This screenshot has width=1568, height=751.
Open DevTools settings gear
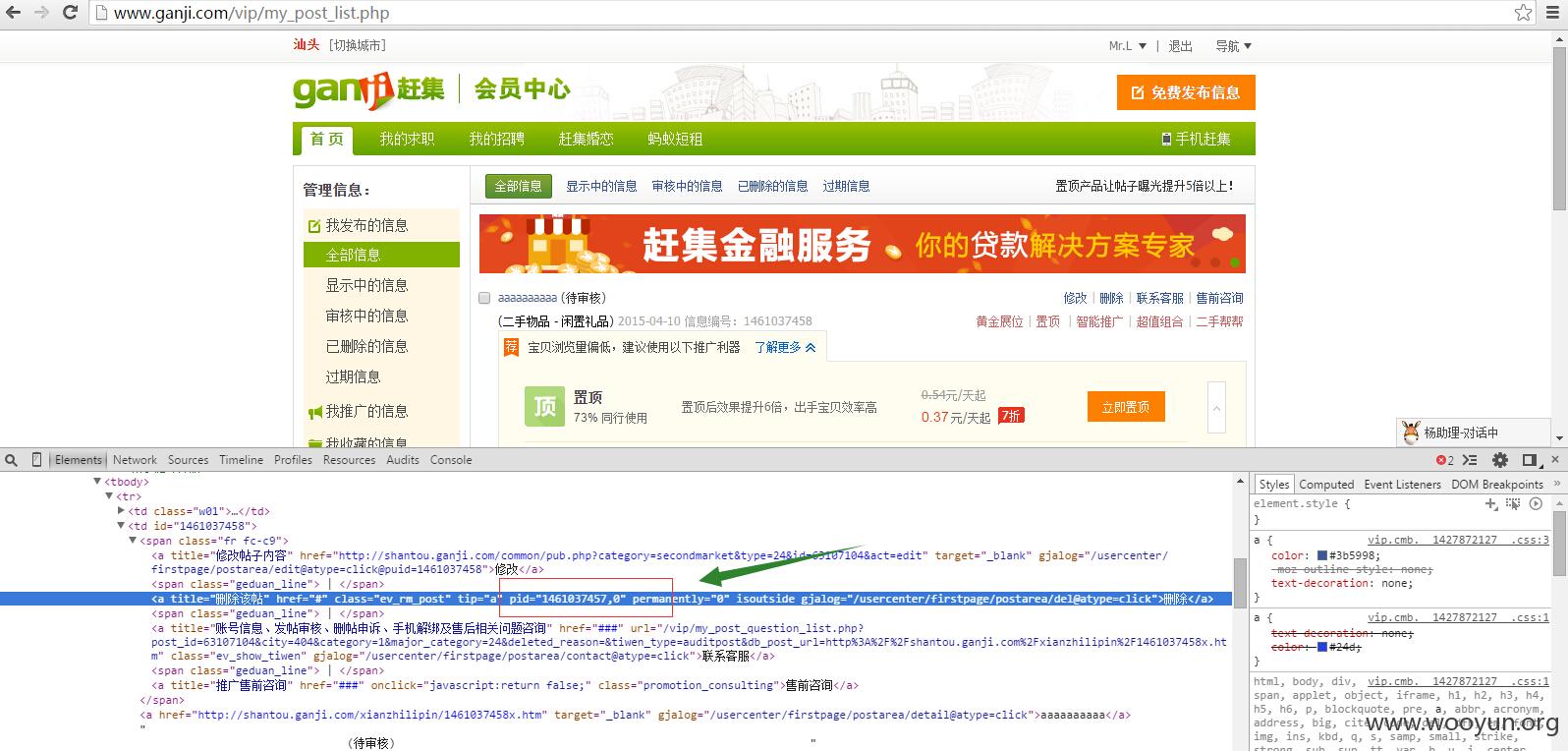1500,460
